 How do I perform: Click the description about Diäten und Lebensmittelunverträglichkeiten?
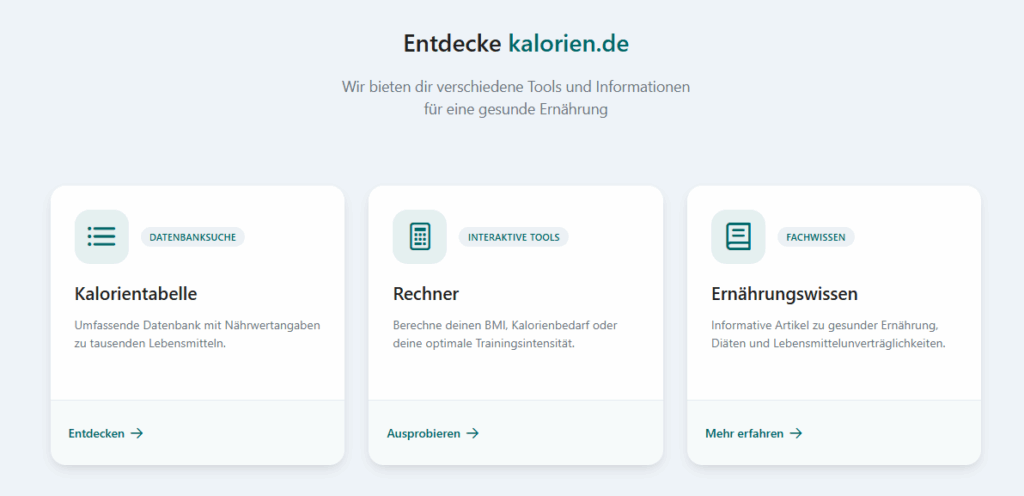[828, 333]
